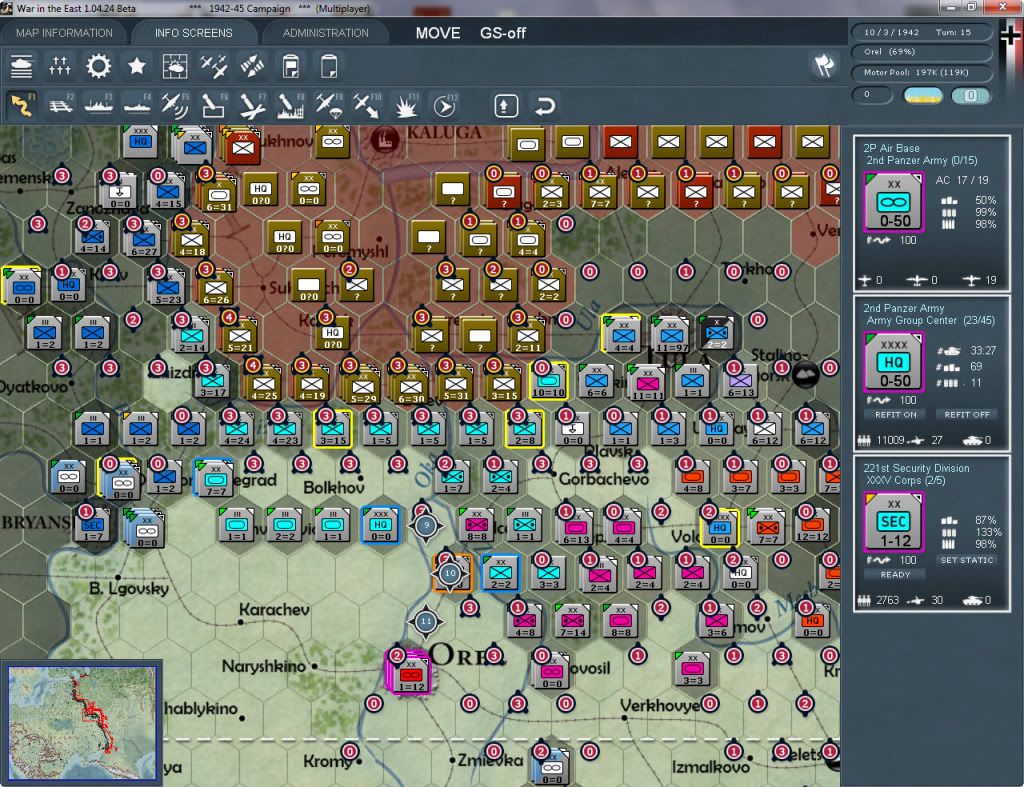Toggle the teal pill showing 0

(971, 95)
